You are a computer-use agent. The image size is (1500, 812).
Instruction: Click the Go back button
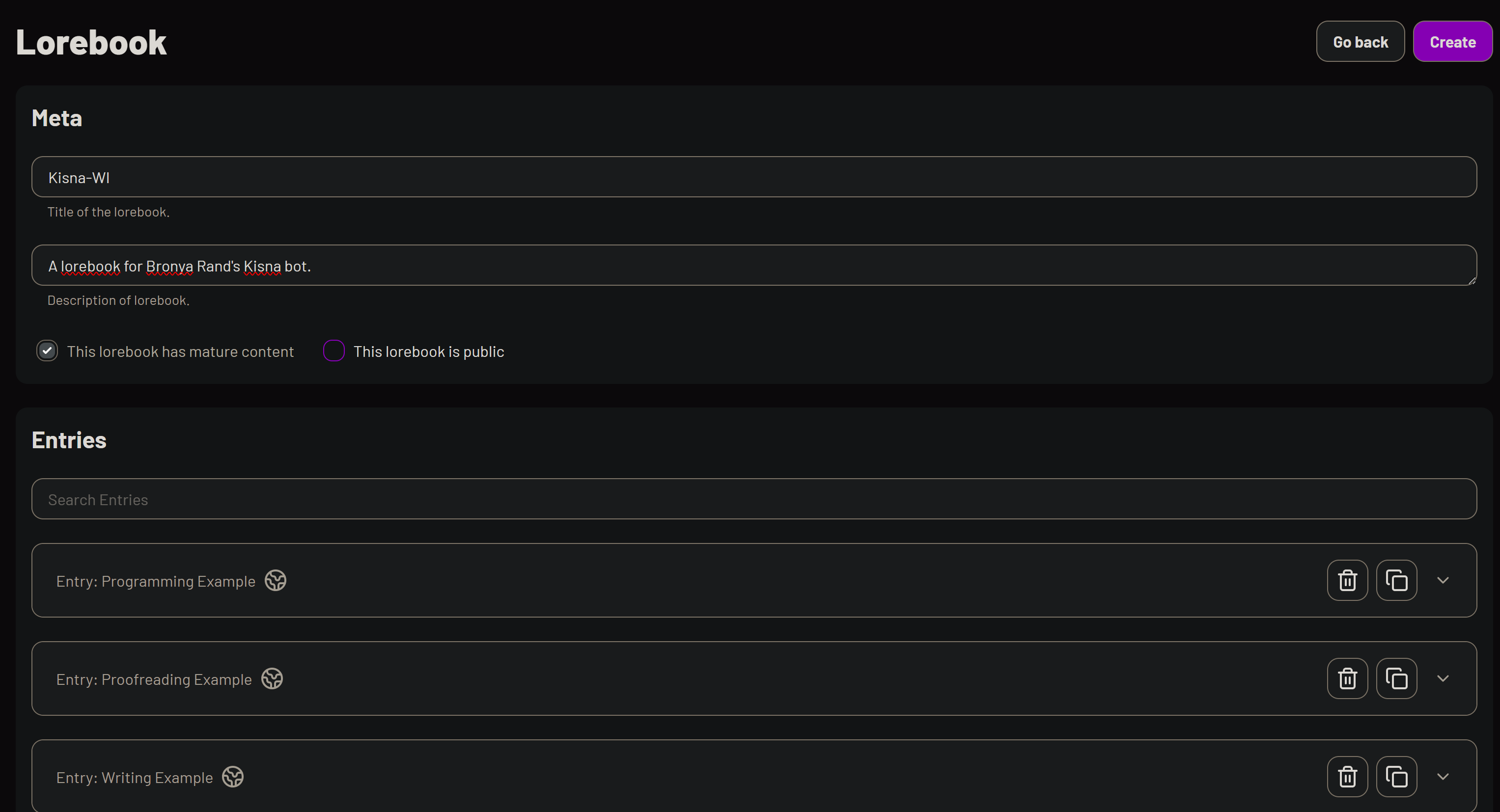tap(1360, 42)
